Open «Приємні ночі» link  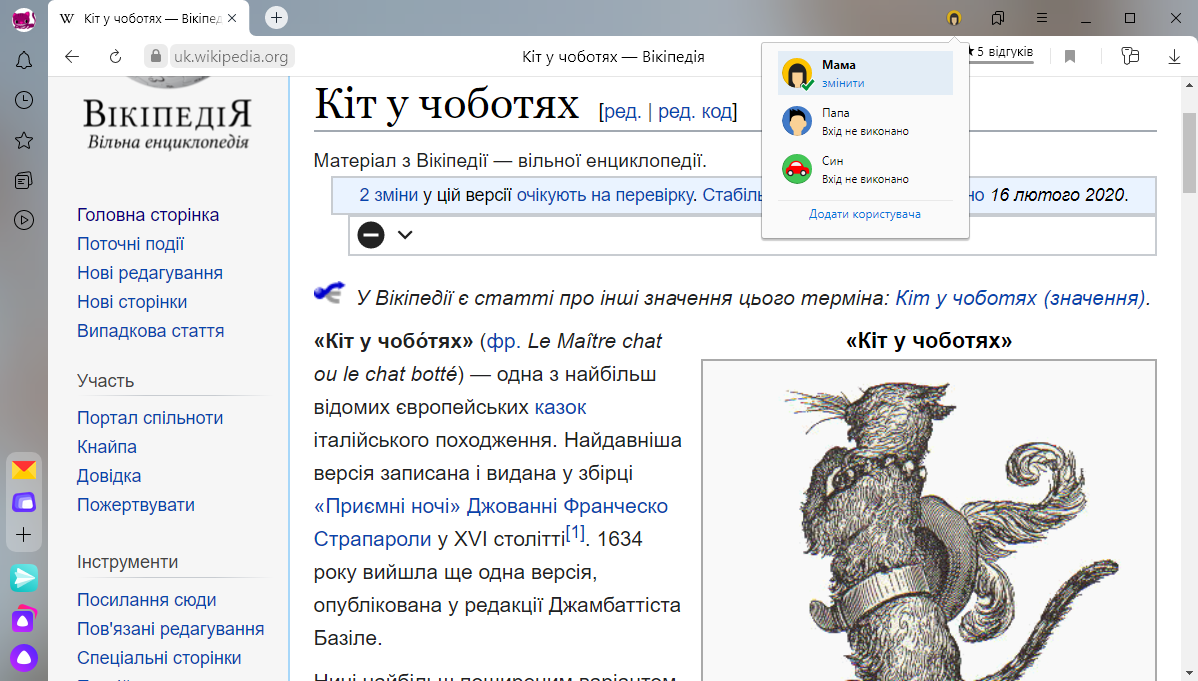click(387, 506)
